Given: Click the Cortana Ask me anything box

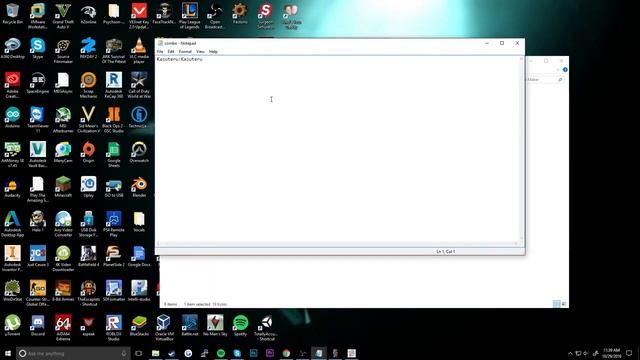Looking at the screenshot, I should 73,353.
